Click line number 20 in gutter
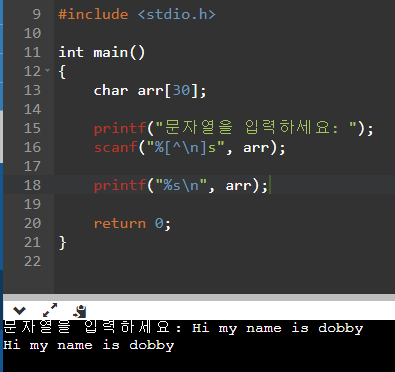The height and width of the screenshot is (372, 395). coord(32,223)
